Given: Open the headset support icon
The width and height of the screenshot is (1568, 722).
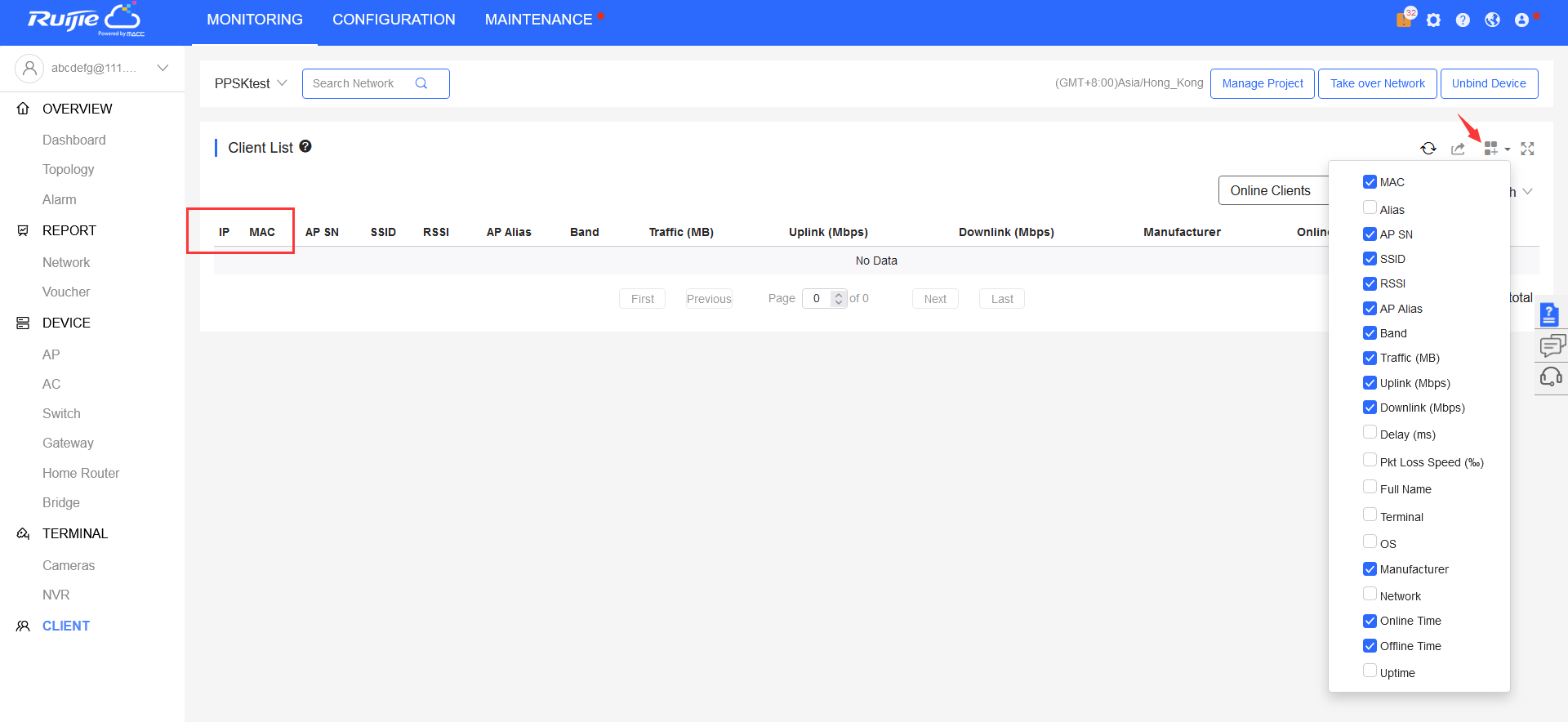Looking at the screenshot, I should [x=1550, y=377].
